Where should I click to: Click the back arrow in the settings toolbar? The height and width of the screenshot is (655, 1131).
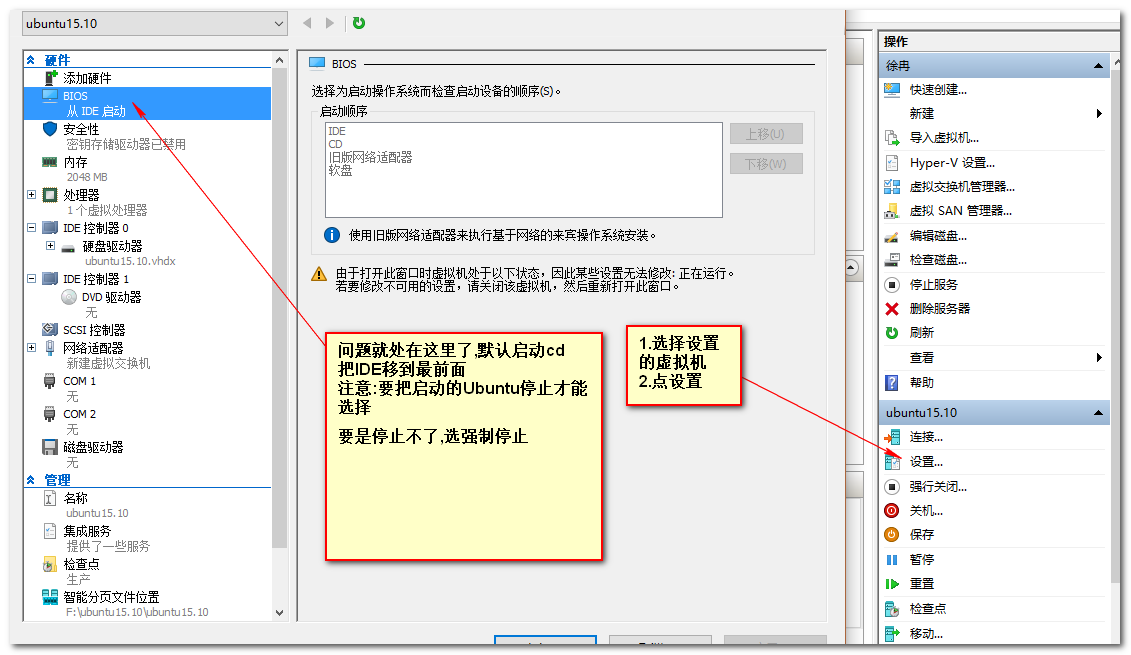click(307, 23)
